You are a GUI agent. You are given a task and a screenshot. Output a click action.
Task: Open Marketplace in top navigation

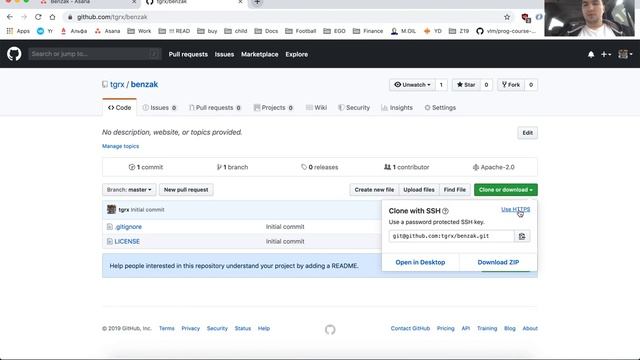pyautogui.click(x=260, y=54)
